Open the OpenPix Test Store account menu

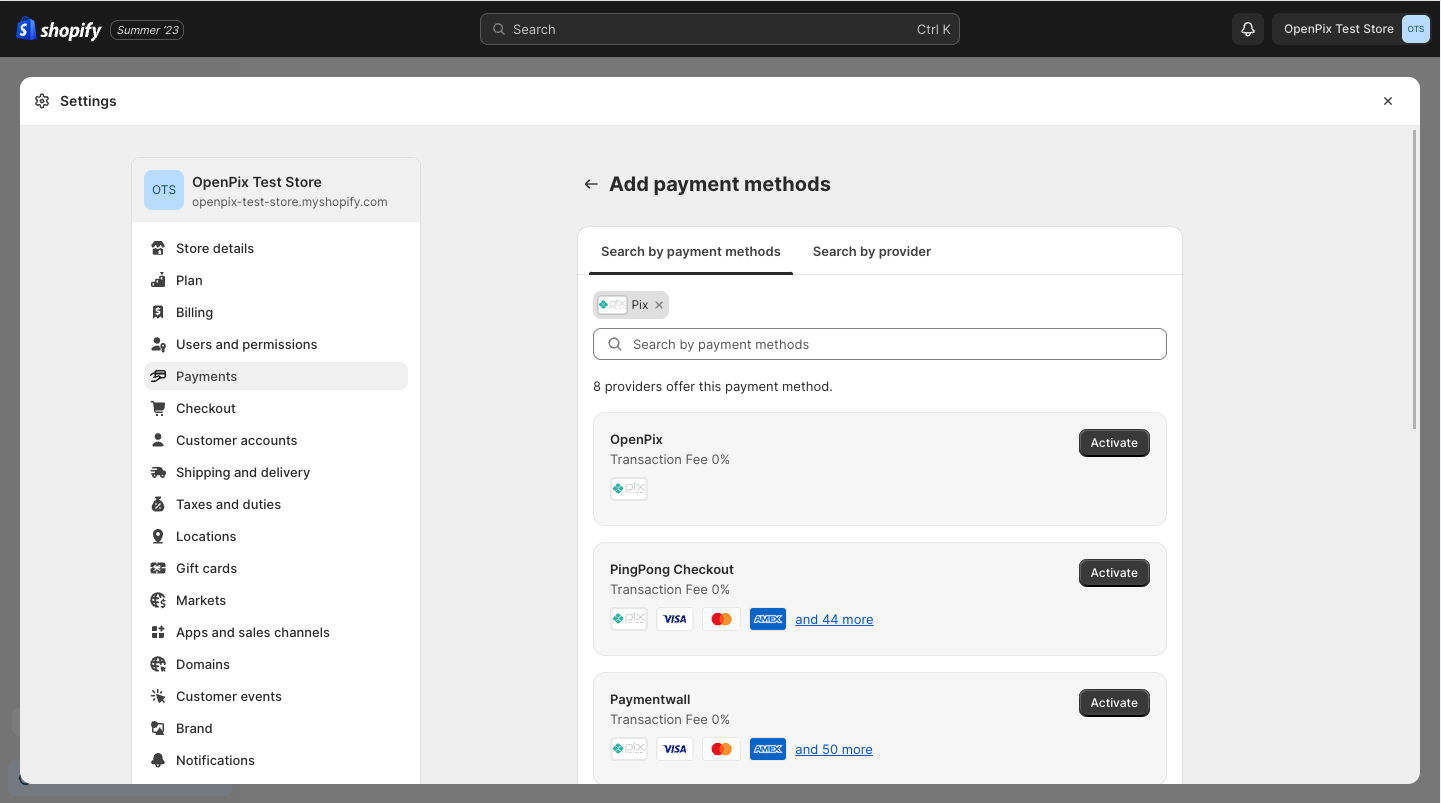[1337, 29]
